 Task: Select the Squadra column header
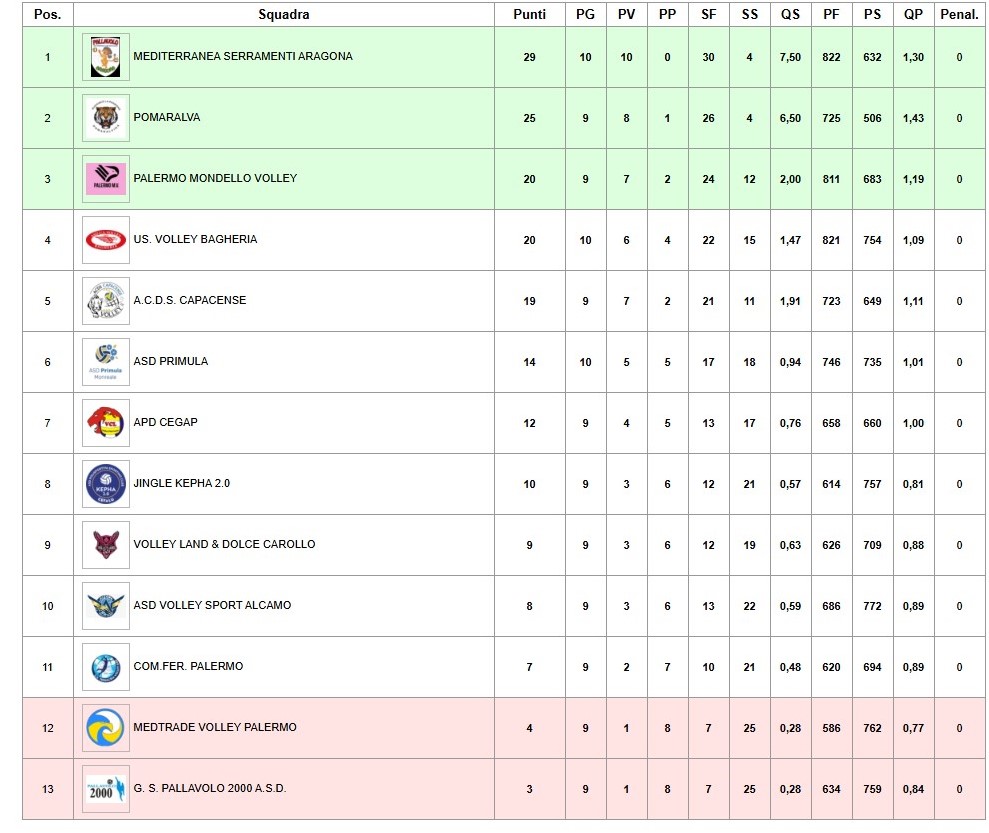coord(284,15)
